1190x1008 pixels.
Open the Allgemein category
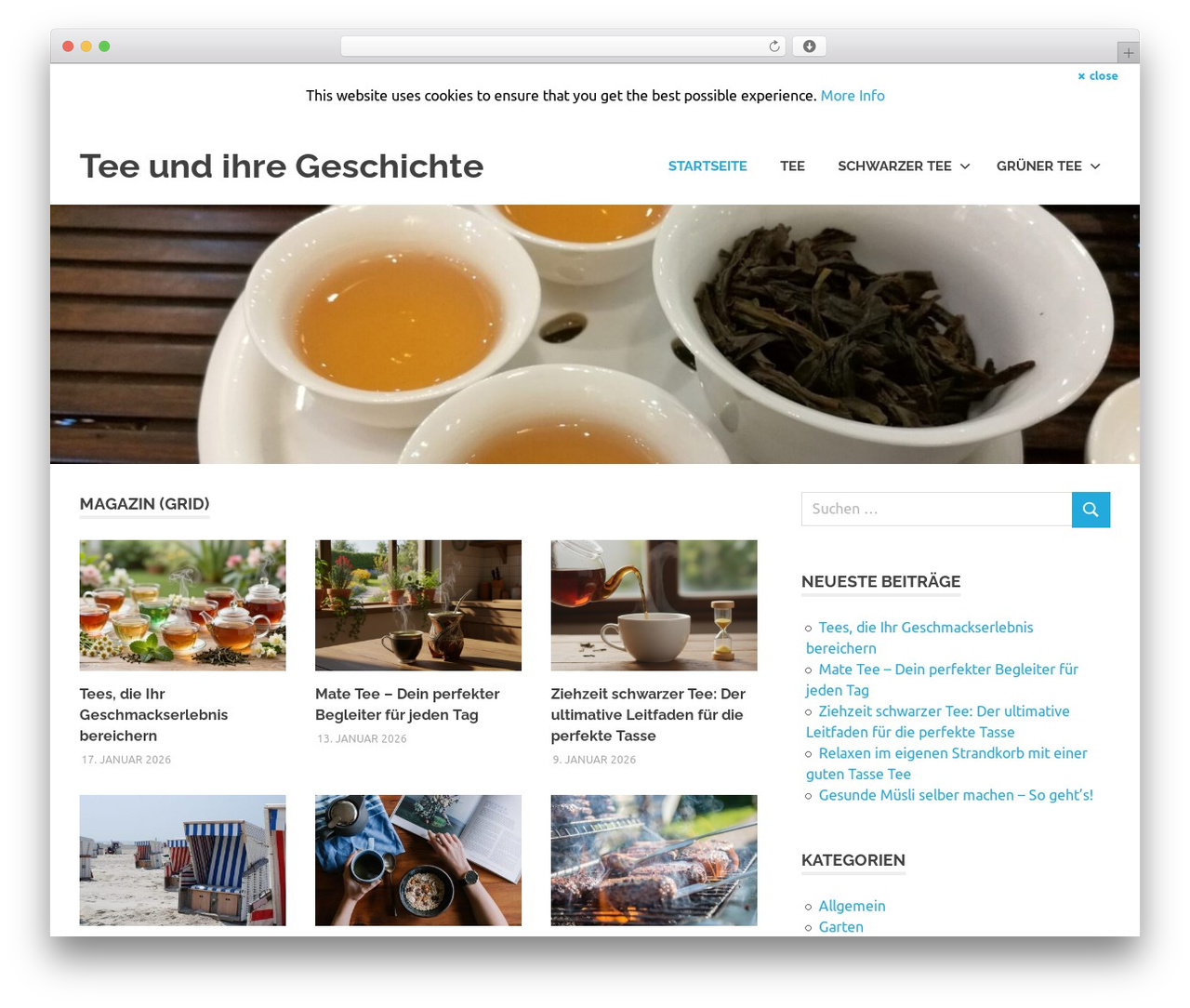pos(852,906)
